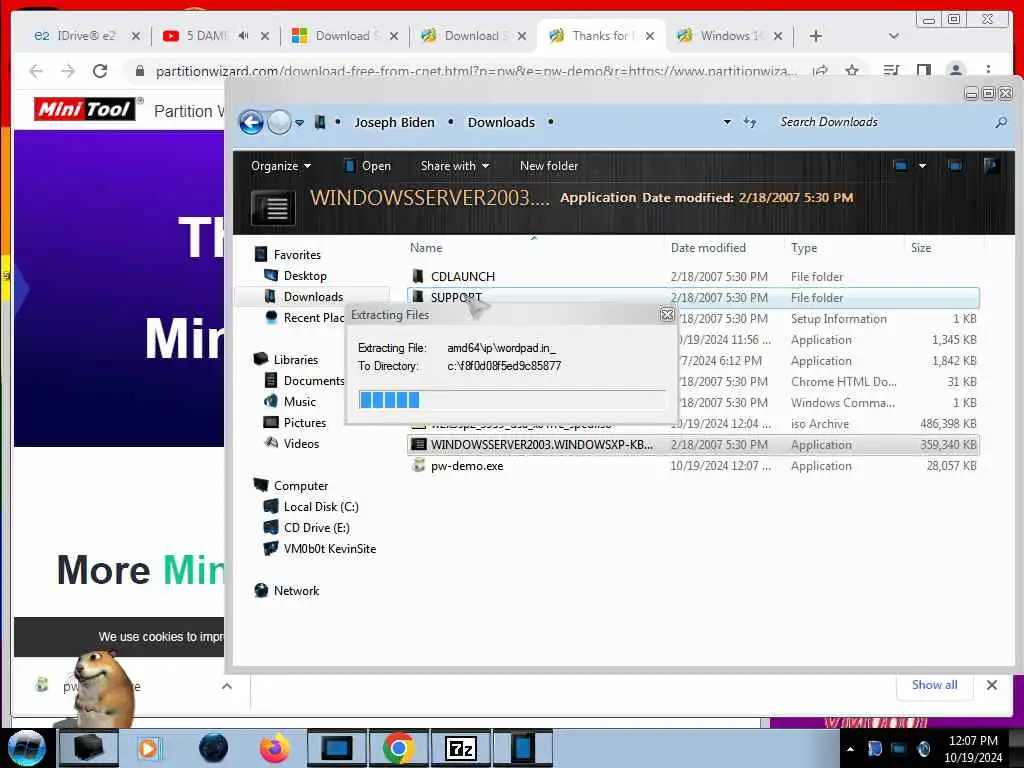Sort by Date modified column header
This screenshot has height=768, width=1024.
click(x=708, y=248)
